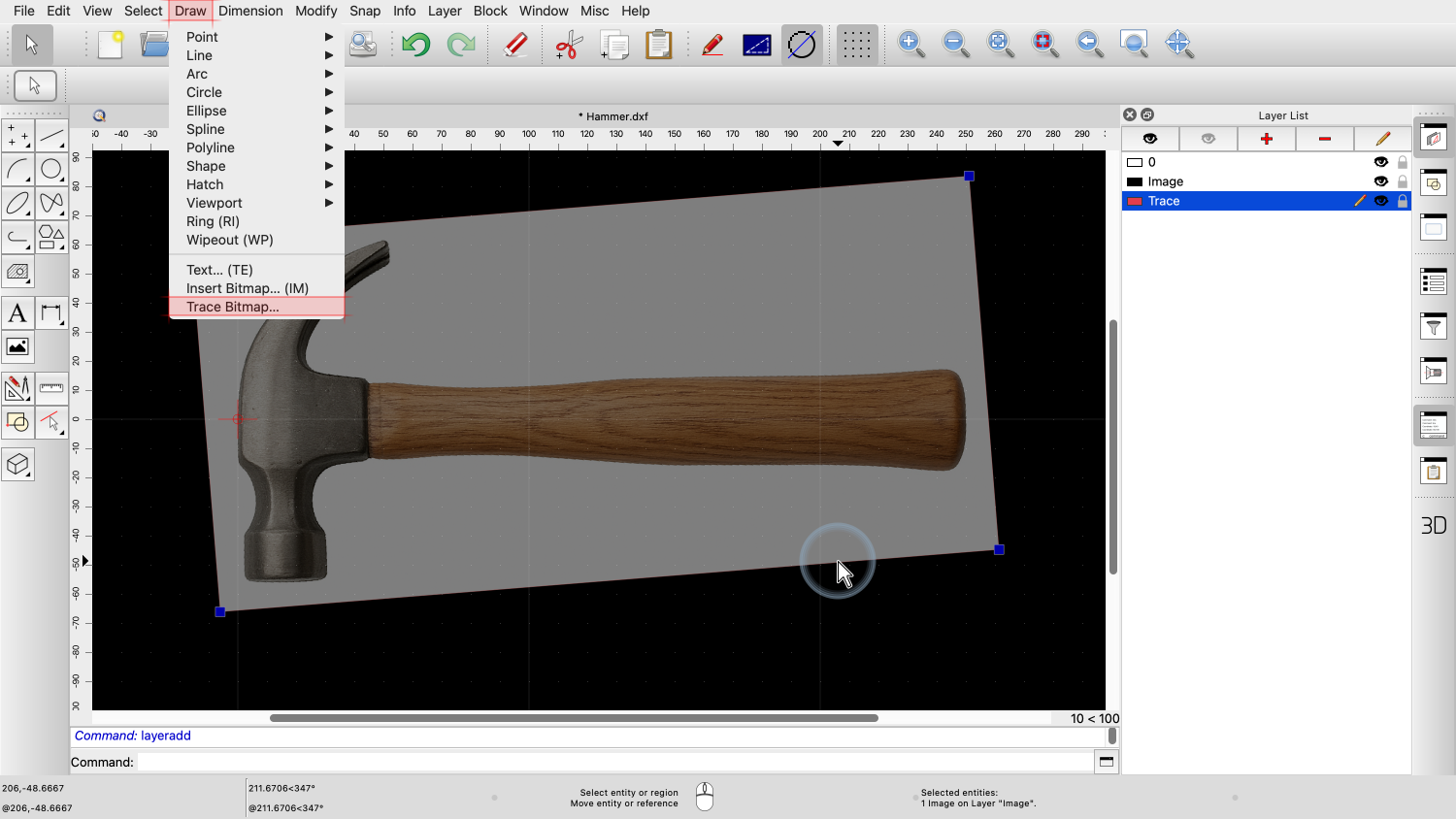Screen dimensions: 1456x819
Task: Select the Text tool icon
Action: point(17,313)
